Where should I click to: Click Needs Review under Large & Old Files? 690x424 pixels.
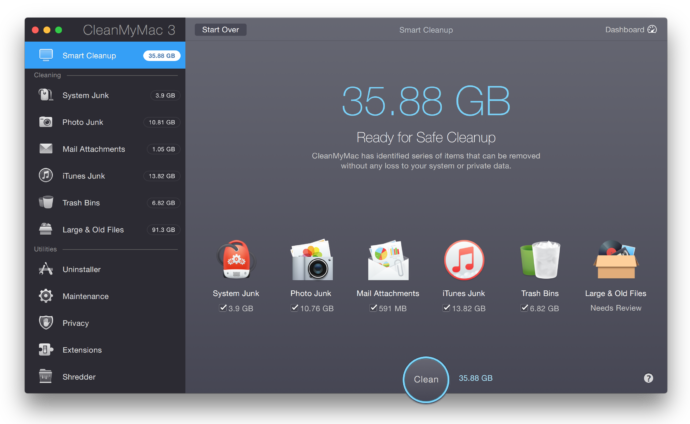point(616,308)
